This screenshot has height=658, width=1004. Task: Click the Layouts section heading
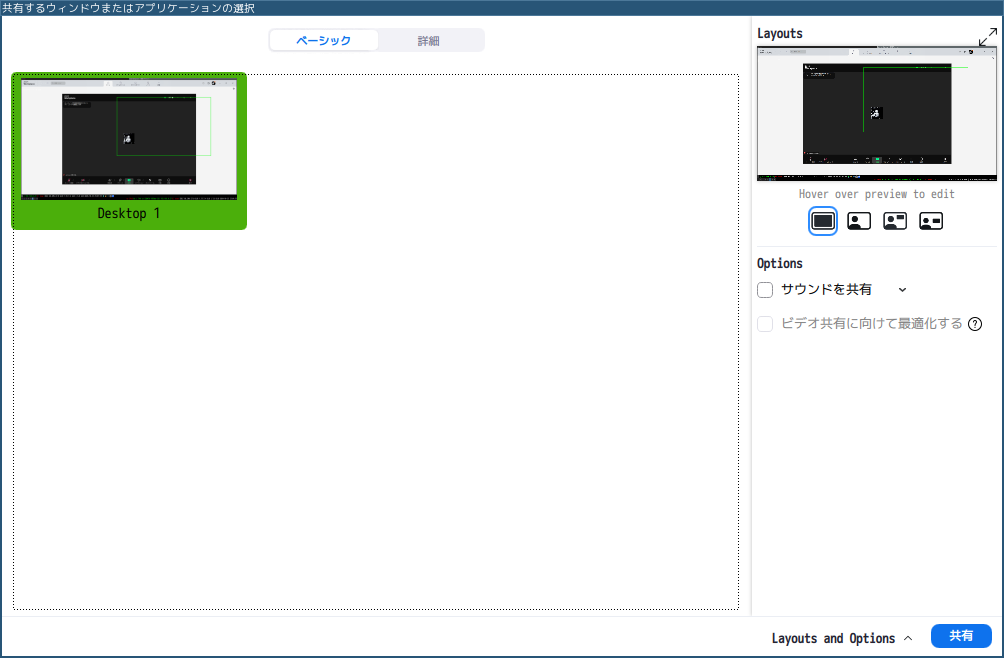coord(780,33)
